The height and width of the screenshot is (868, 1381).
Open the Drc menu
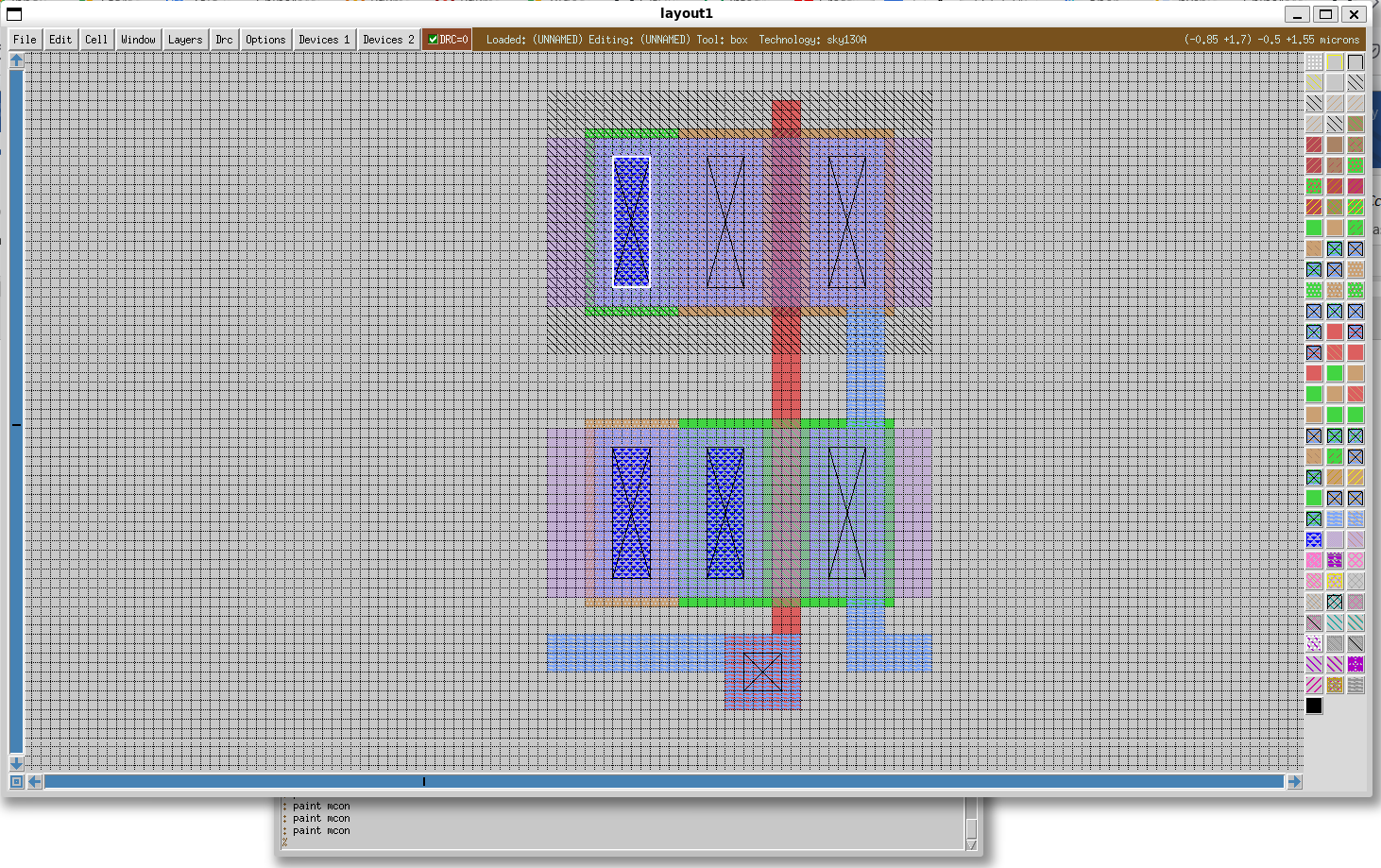coord(224,40)
